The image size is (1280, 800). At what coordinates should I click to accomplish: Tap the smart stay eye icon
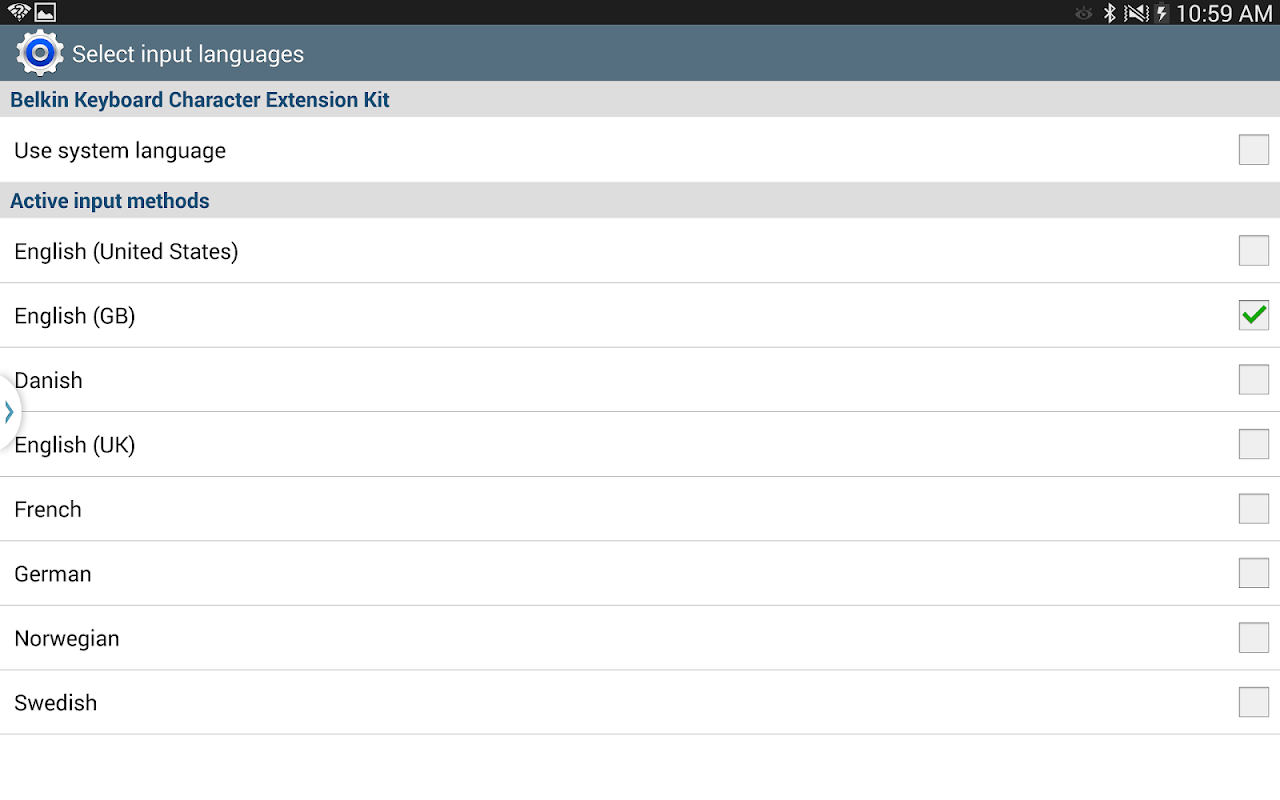(1083, 13)
